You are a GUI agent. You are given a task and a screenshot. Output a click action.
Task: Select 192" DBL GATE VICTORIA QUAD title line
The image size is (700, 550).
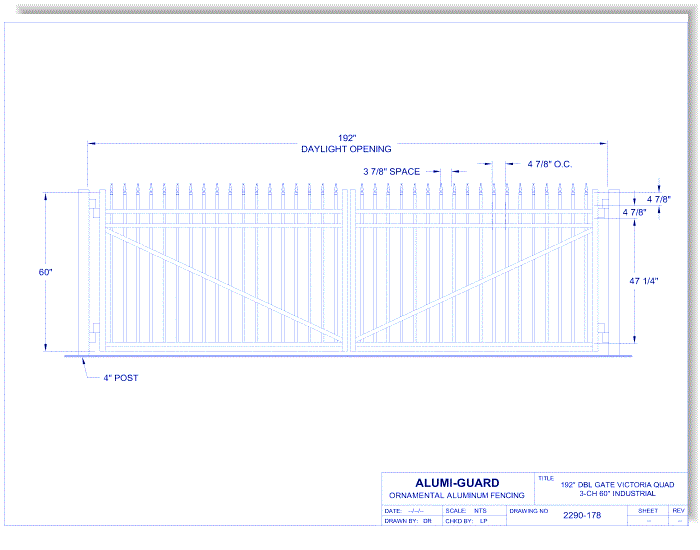pyautogui.click(x=617, y=484)
